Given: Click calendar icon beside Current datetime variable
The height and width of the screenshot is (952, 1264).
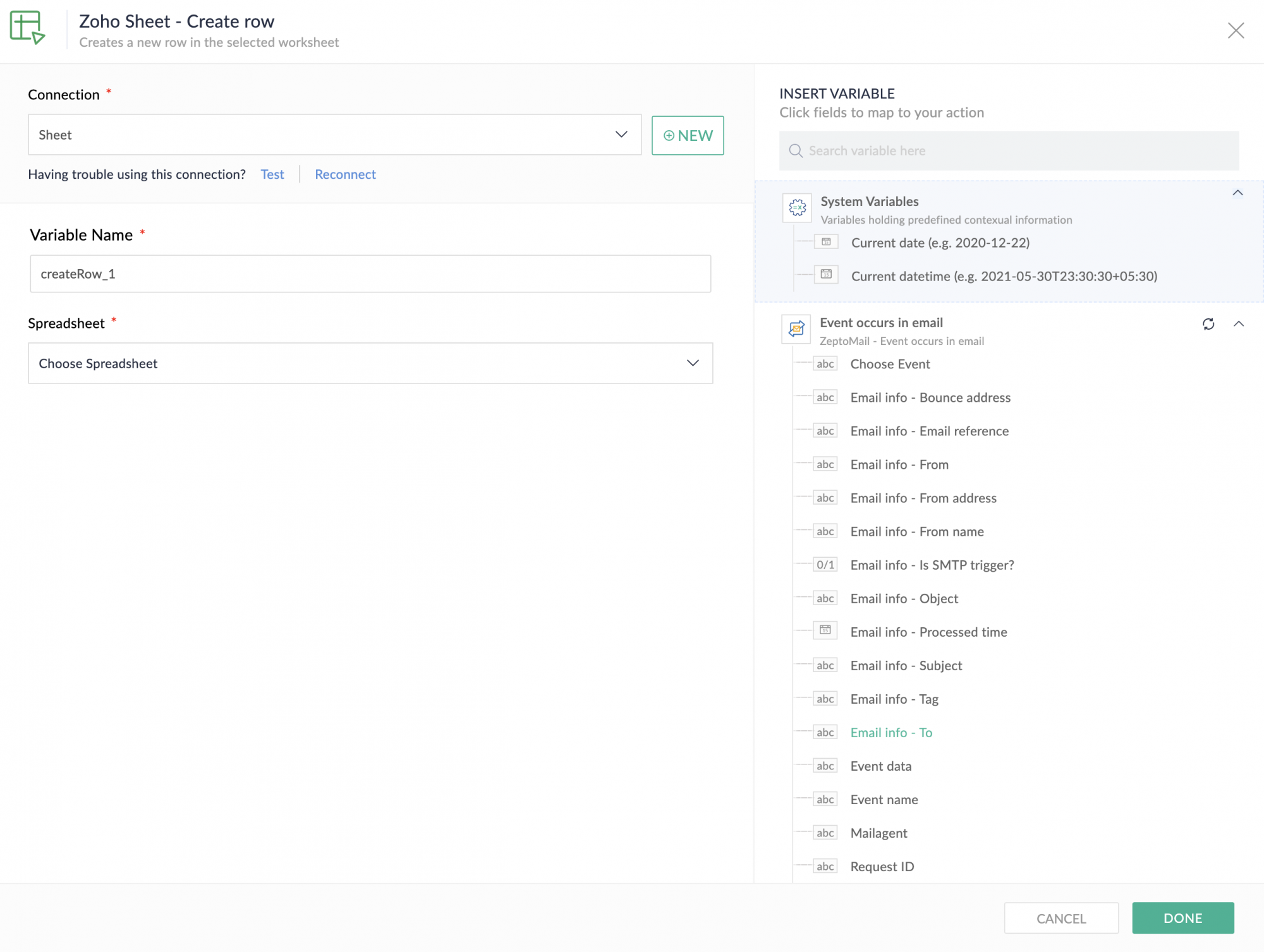Looking at the screenshot, I should click(x=825, y=275).
